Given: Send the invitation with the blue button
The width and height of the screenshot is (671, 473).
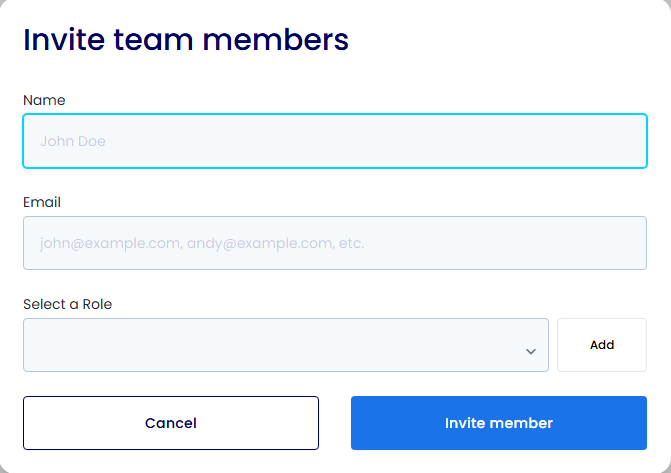Looking at the screenshot, I should 498,423.
